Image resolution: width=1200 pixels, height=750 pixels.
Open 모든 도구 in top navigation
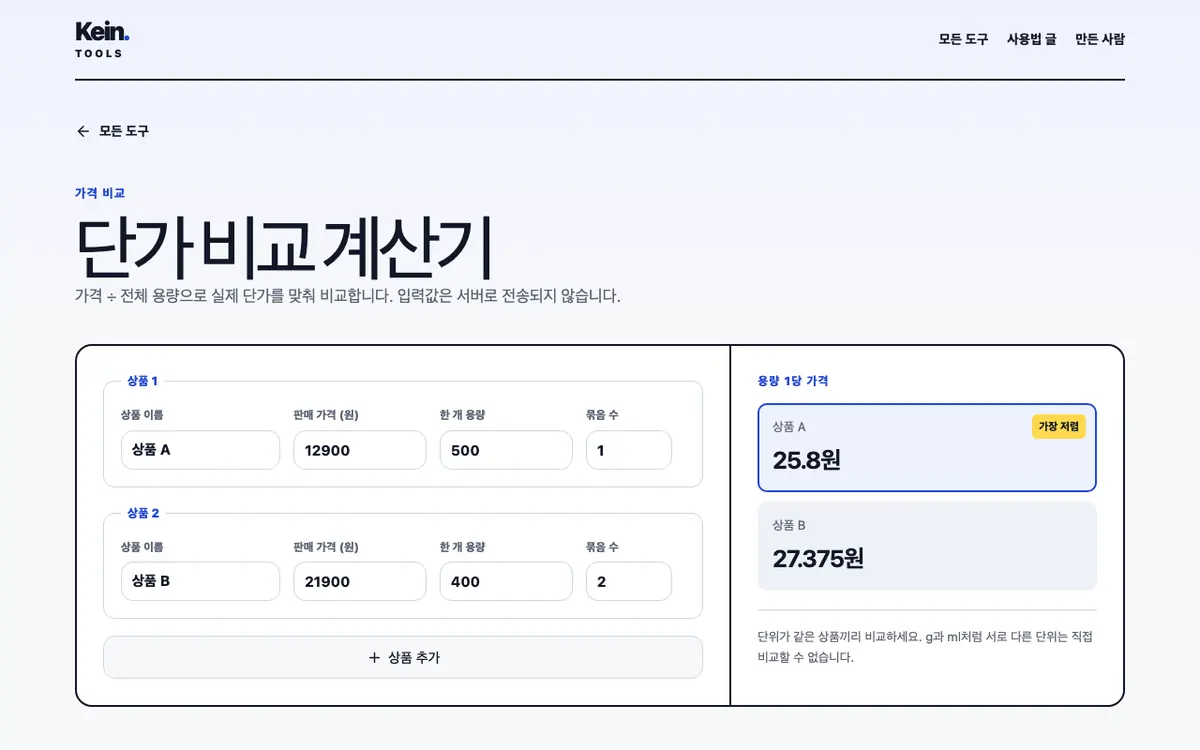pos(963,39)
